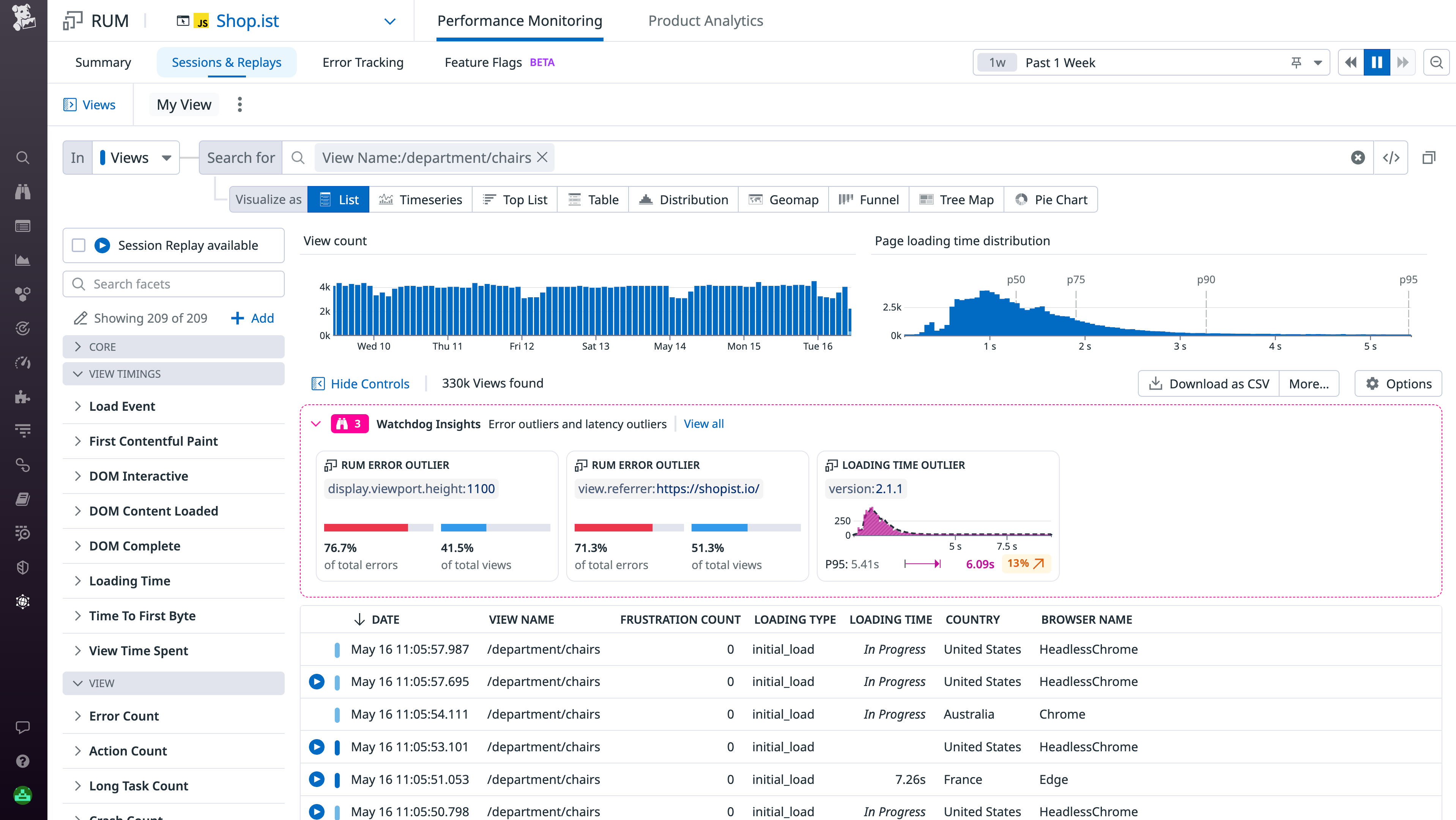Image resolution: width=1456 pixels, height=820 pixels.
Task: Open Watchdog using the binoculars sidebar icon
Action: click(x=23, y=192)
